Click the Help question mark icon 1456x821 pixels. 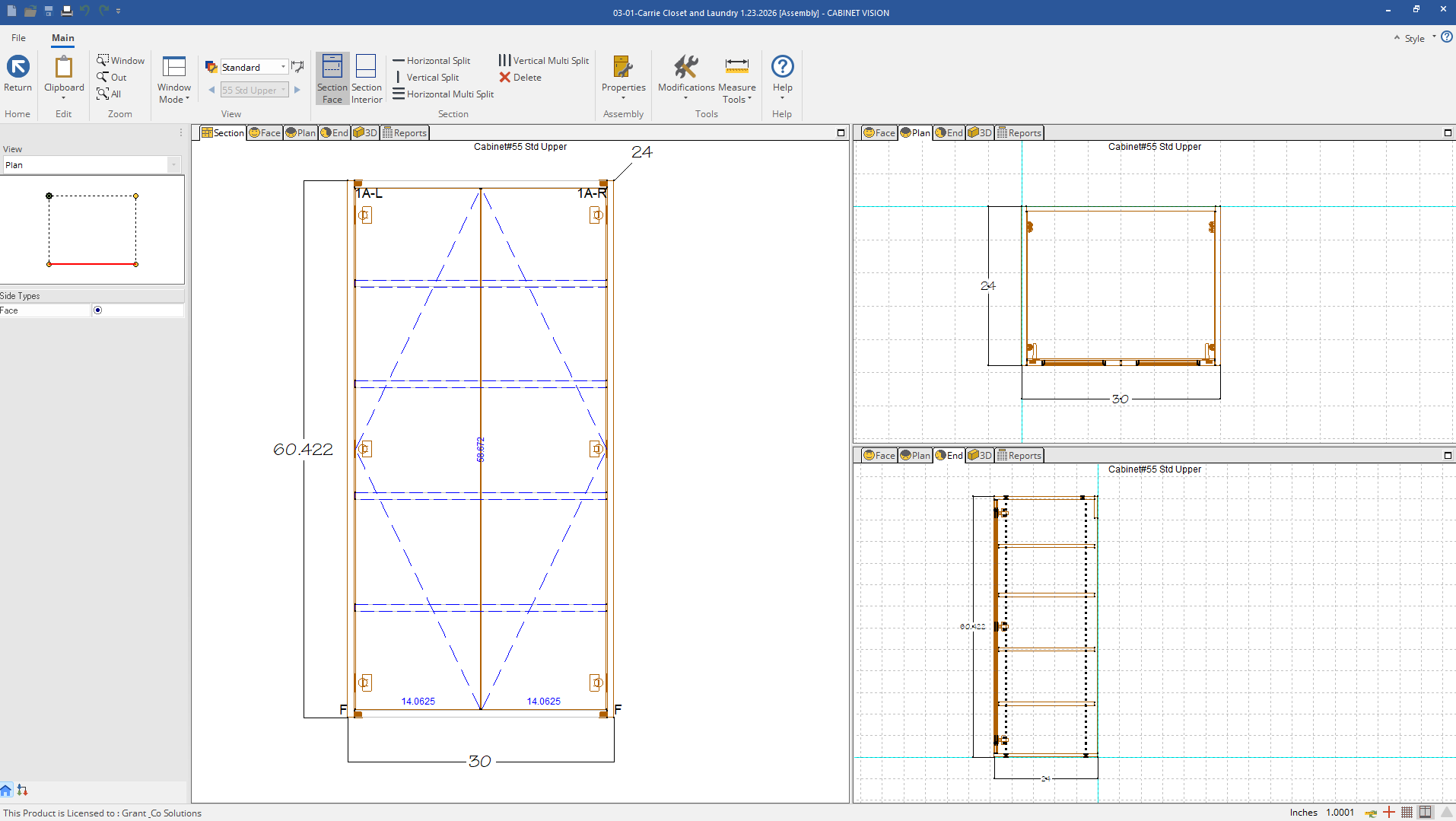(x=782, y=68)
